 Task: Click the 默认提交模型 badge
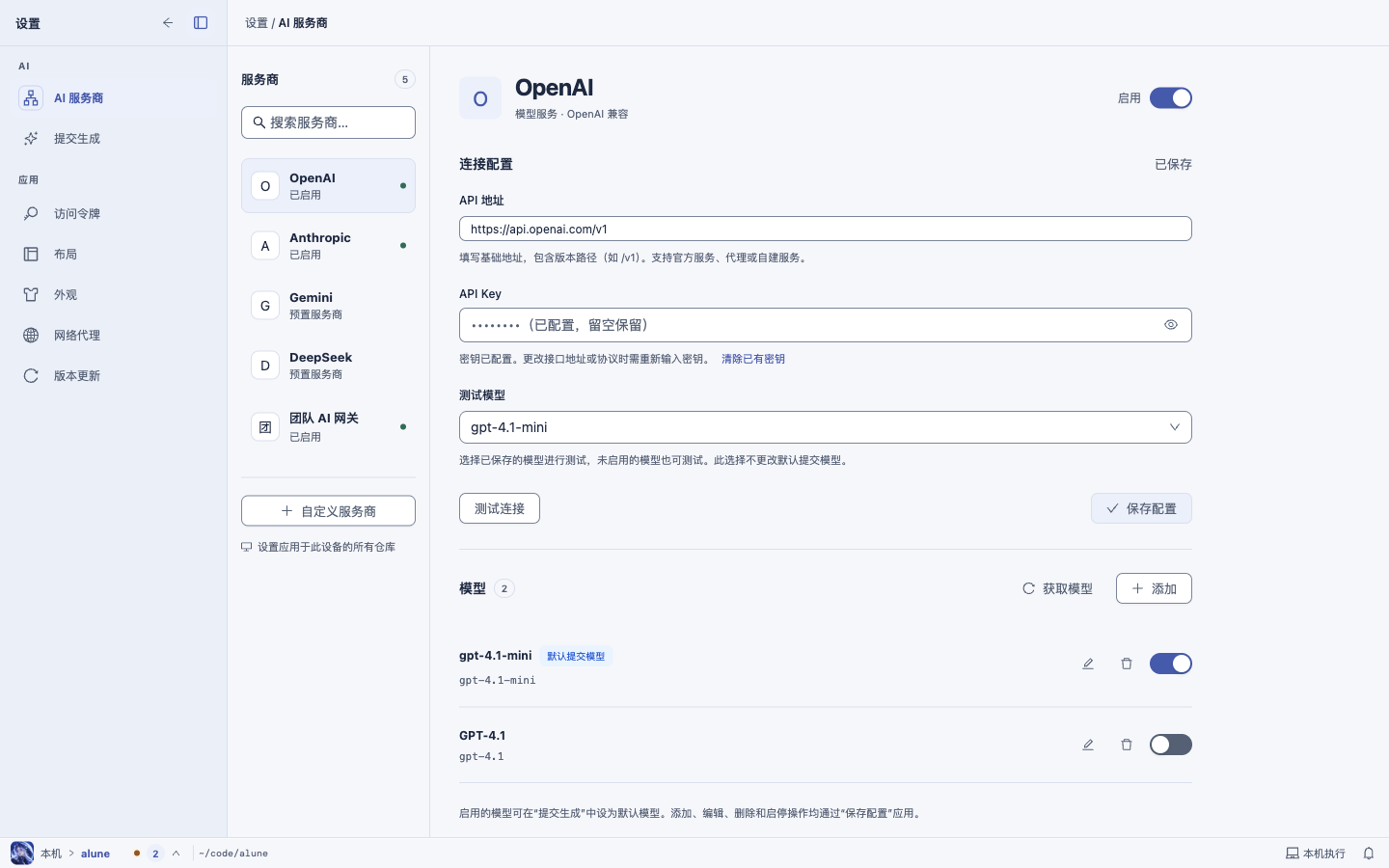click(576, 657)
